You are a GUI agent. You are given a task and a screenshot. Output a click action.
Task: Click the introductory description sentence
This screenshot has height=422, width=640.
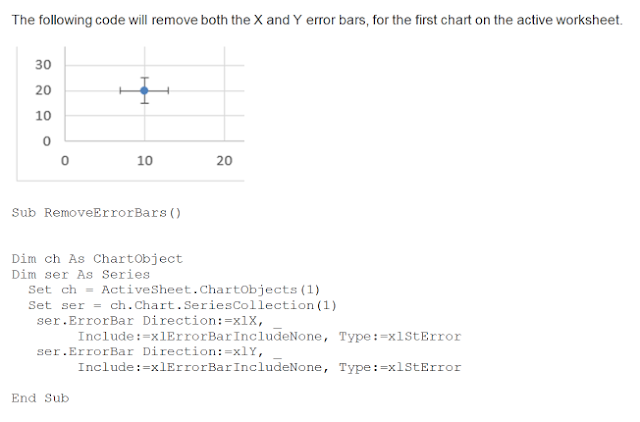click(317, 20)
